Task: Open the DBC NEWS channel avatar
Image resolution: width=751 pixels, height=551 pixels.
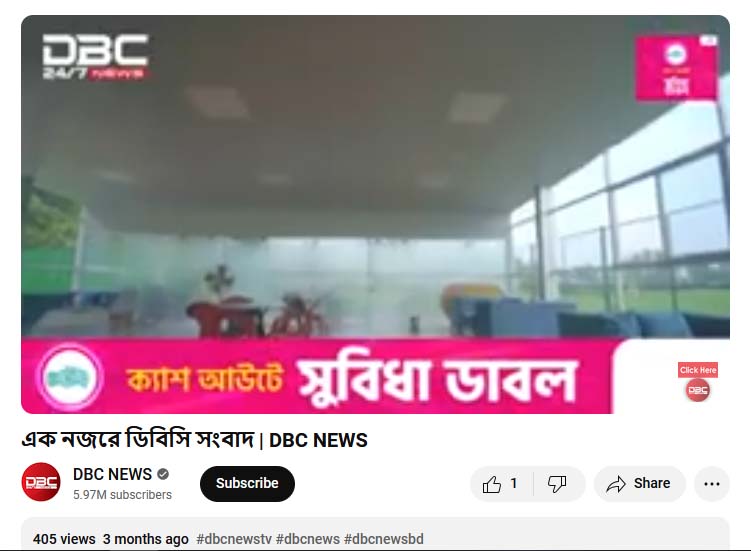Action: tap(41, 482)
